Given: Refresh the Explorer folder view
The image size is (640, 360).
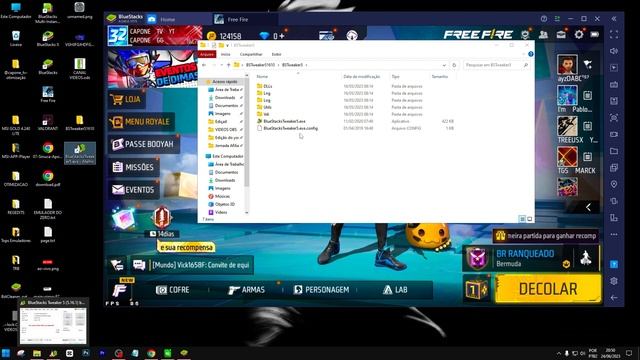Looking at the screenshot, I should point(454,65).
